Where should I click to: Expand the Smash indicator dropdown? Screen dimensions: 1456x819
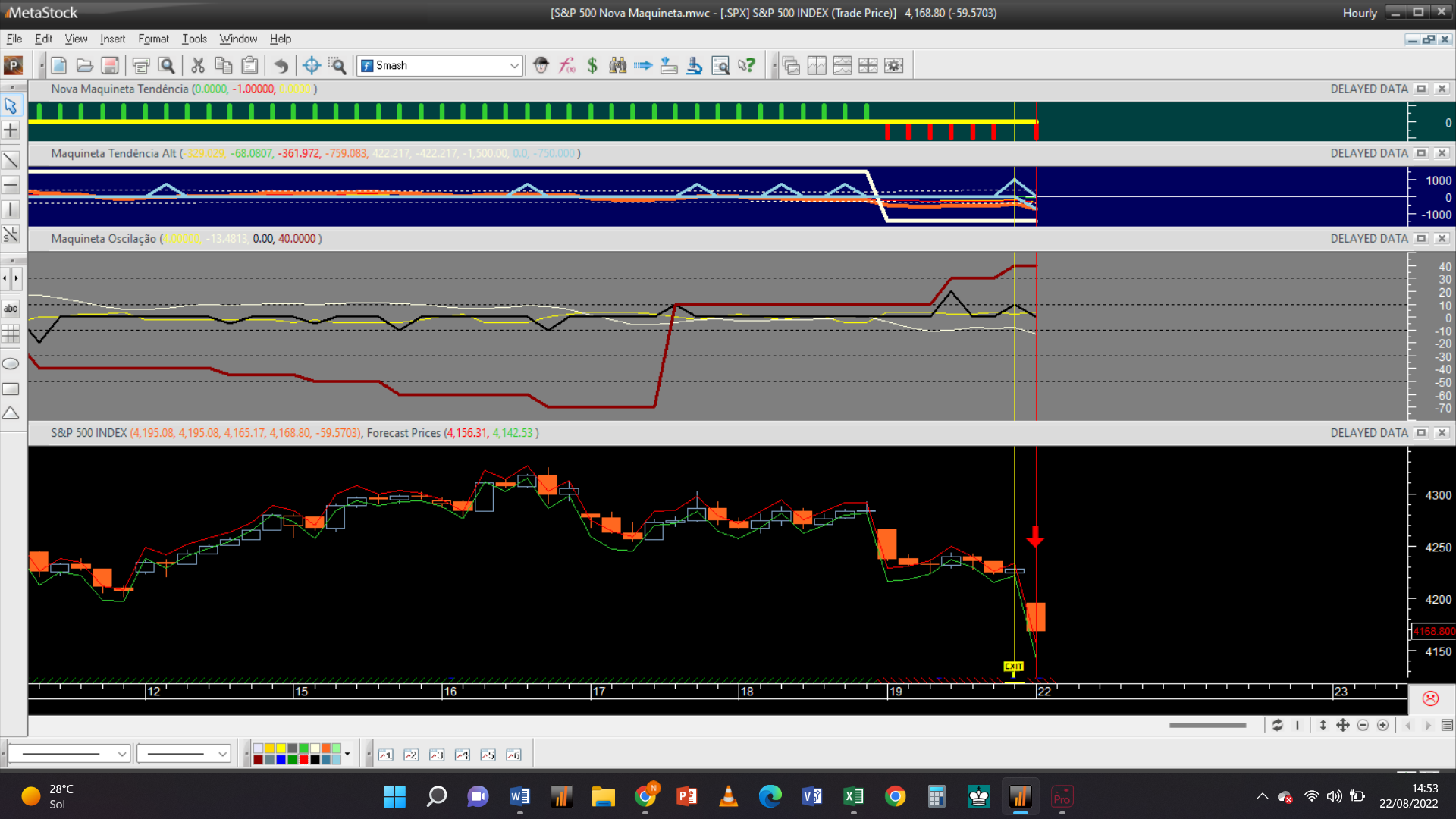(514, 66)
